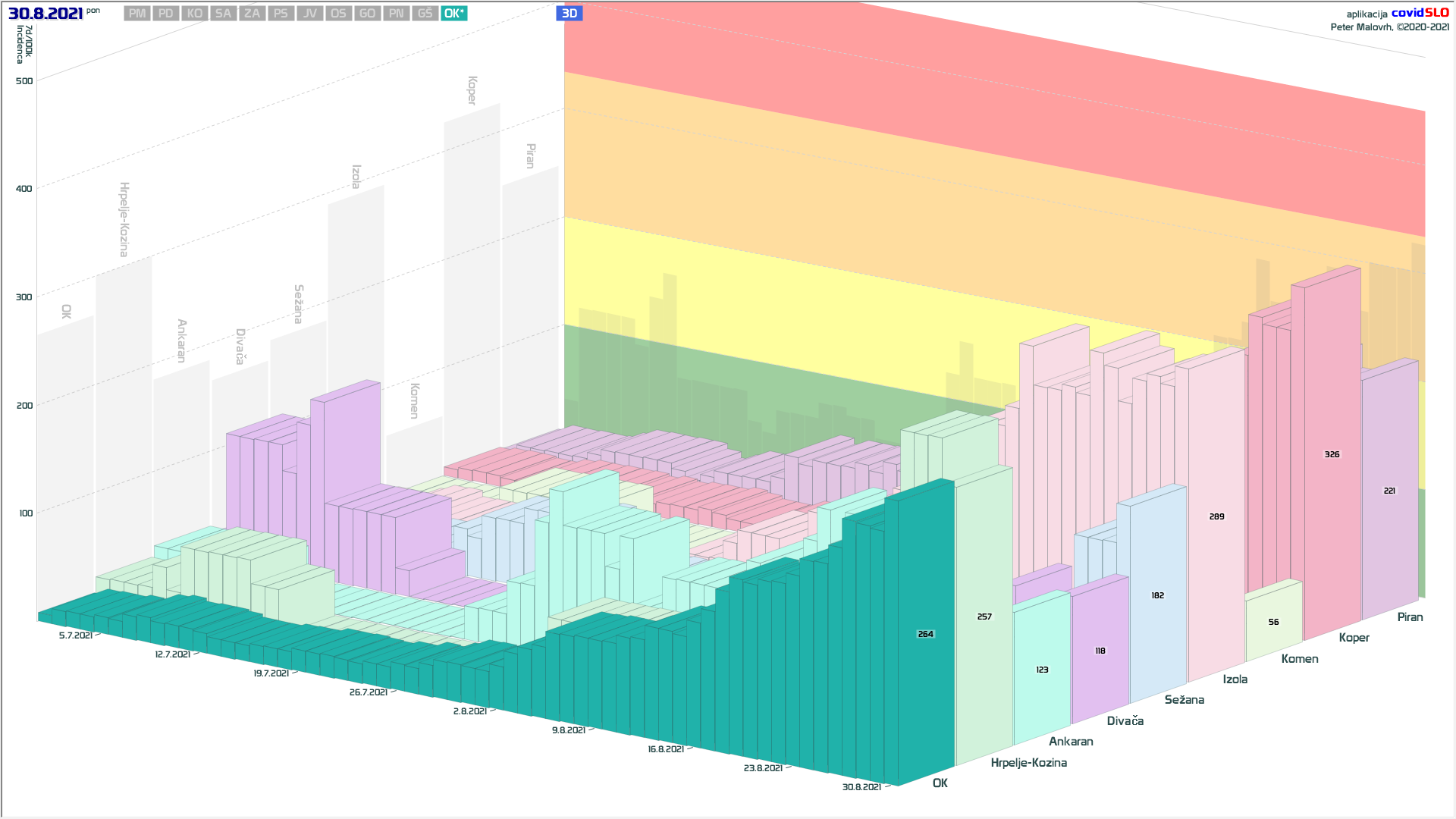This screenshot has width=1456, height=819.
Task: Click the covidSLO application title
Action: point(1420,13)
